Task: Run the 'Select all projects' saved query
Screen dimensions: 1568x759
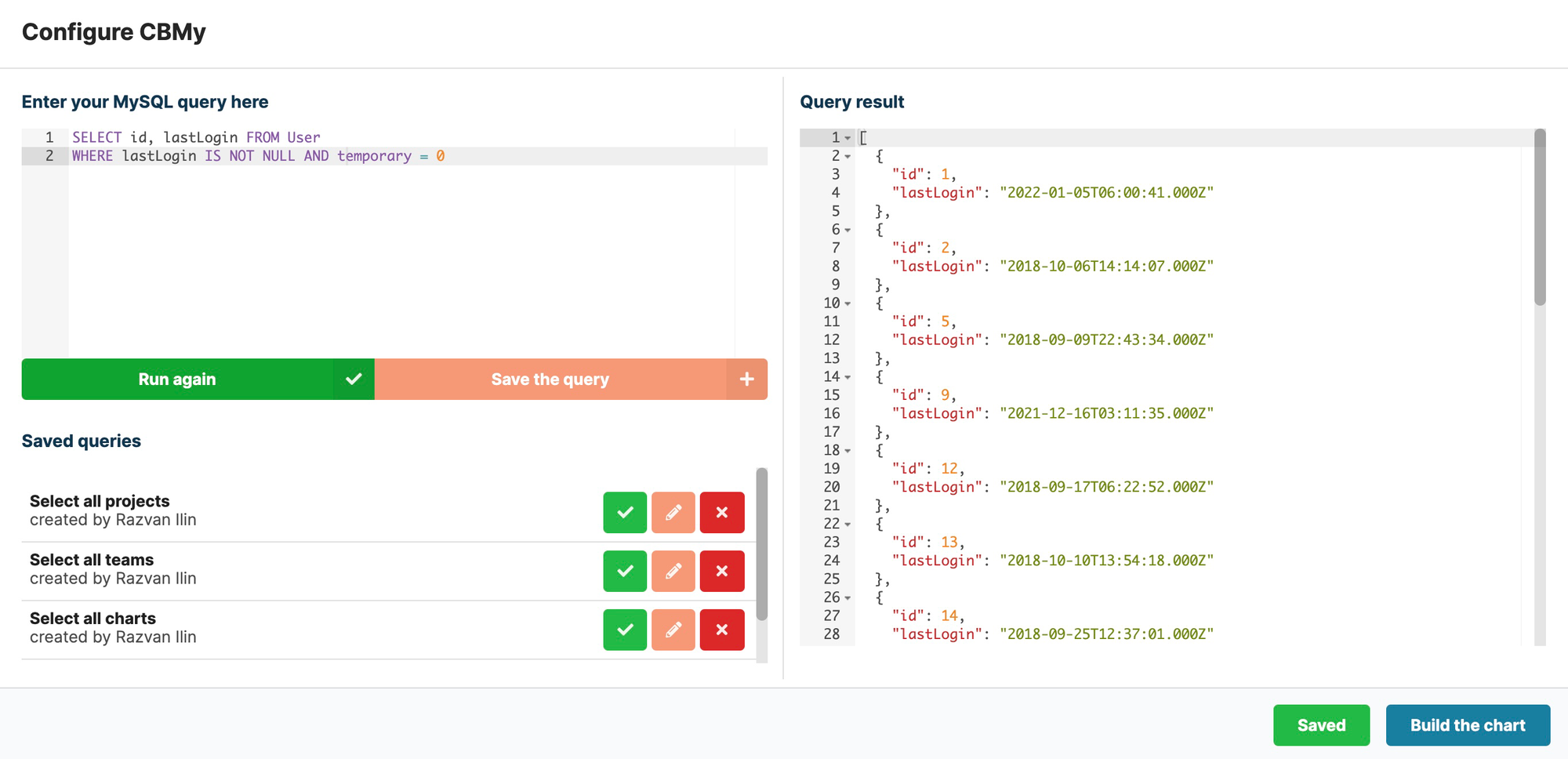Action: [x=625, y=512]
